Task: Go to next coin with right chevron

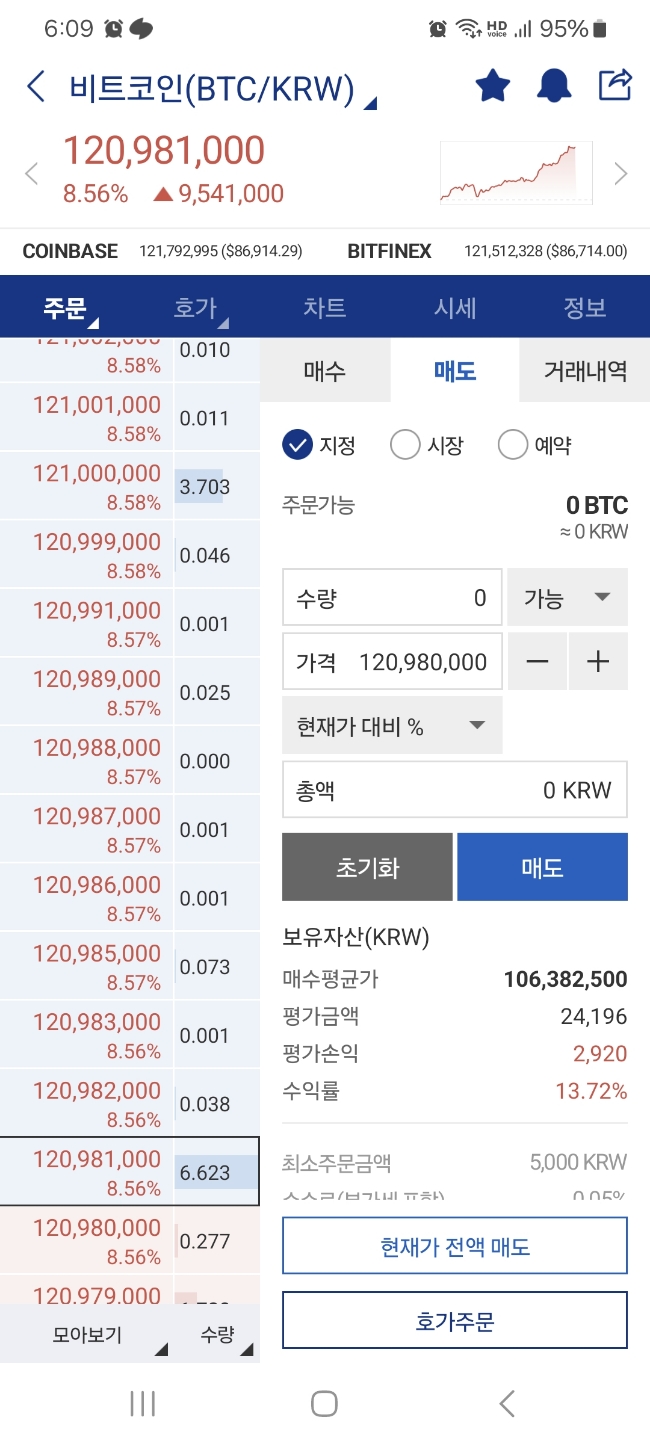Action: coord(621,173)
